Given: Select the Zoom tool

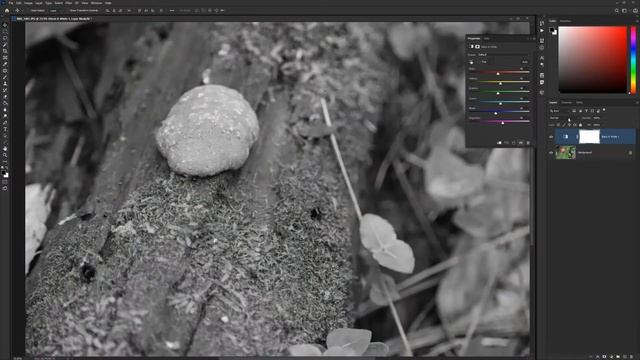Looking at the screenshot, I should [x=5, y=155].
